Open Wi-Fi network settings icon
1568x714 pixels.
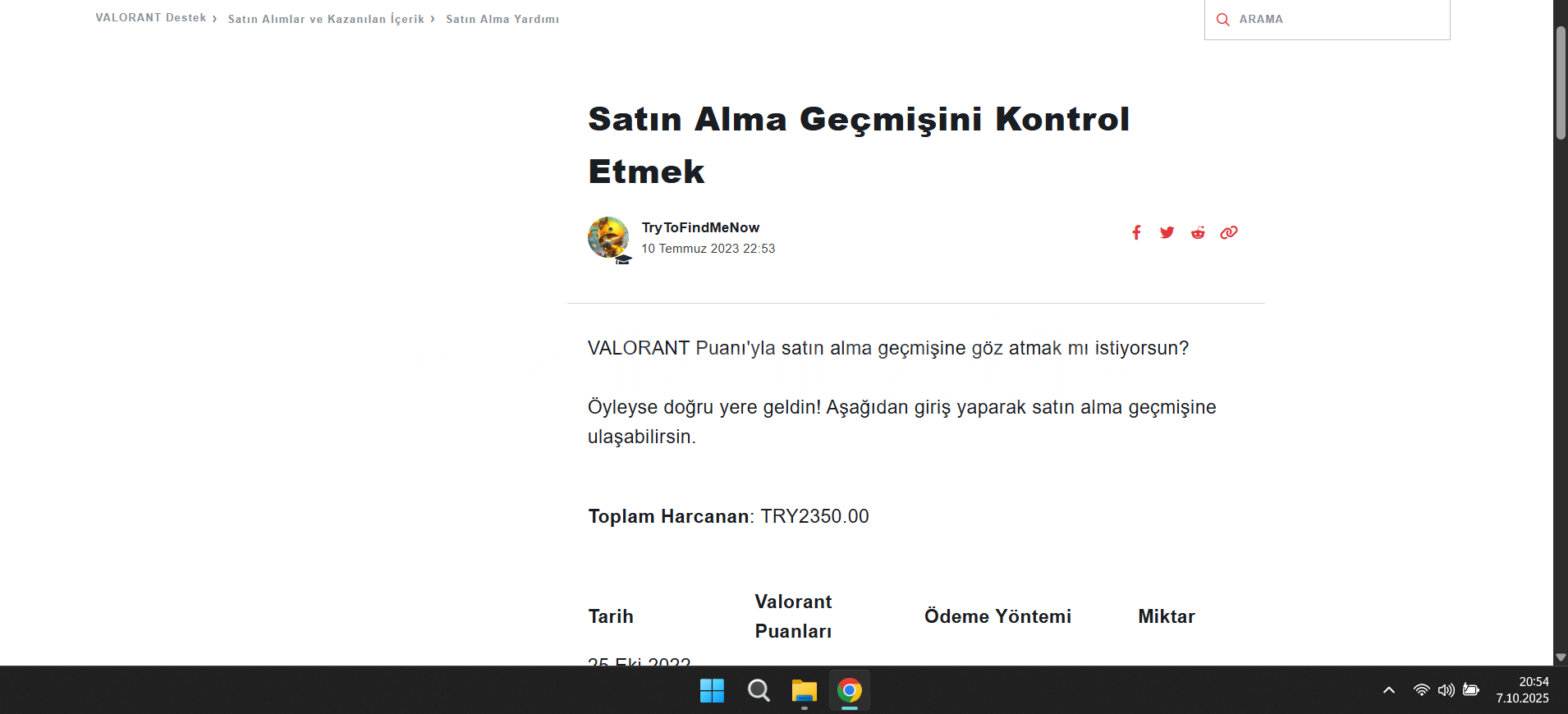click(x=1422, y=690)
